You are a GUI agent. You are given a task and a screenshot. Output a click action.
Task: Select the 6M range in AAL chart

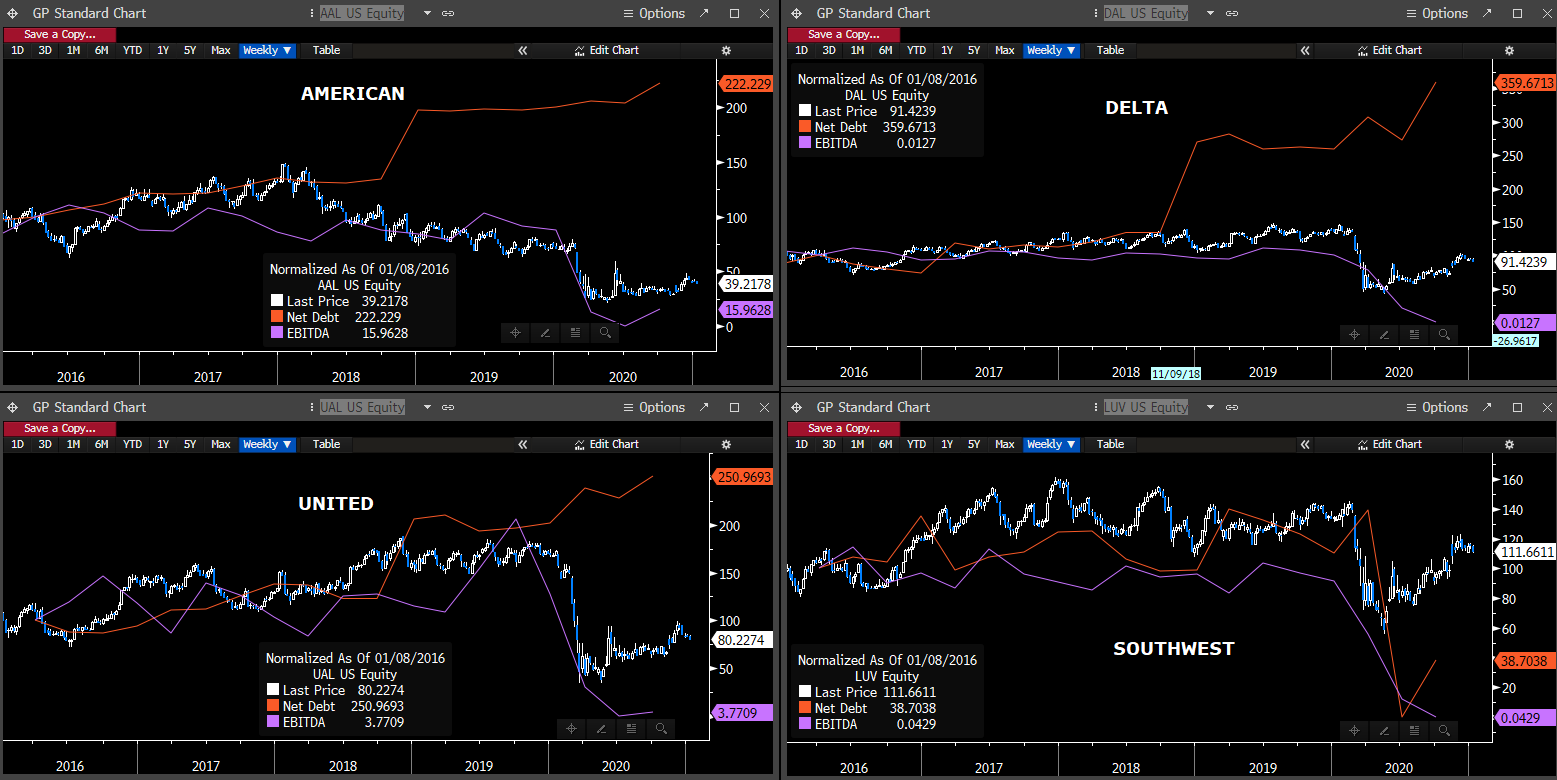coord(101,50)
